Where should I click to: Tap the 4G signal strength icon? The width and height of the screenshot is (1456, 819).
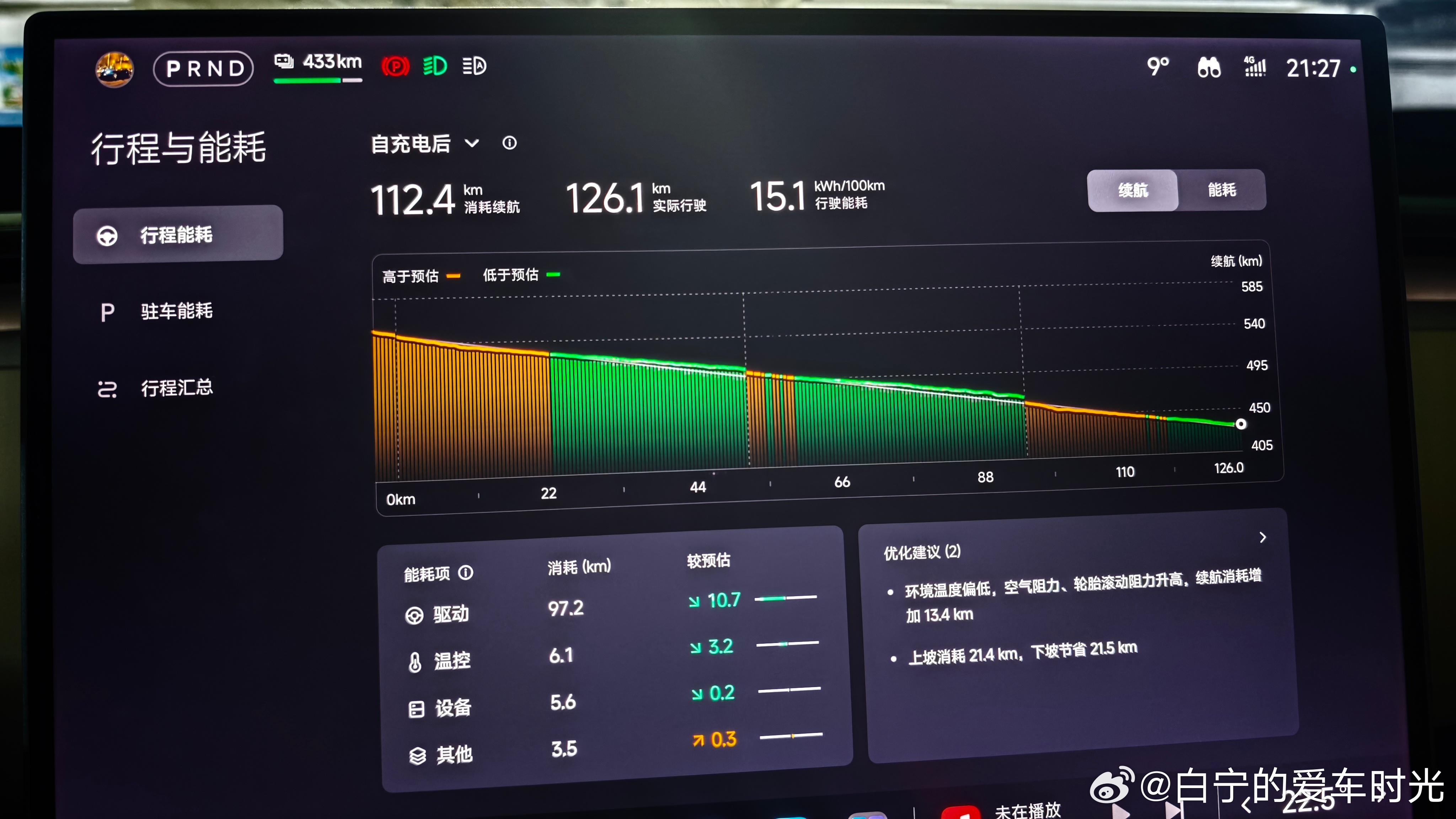click(1255, 67)
